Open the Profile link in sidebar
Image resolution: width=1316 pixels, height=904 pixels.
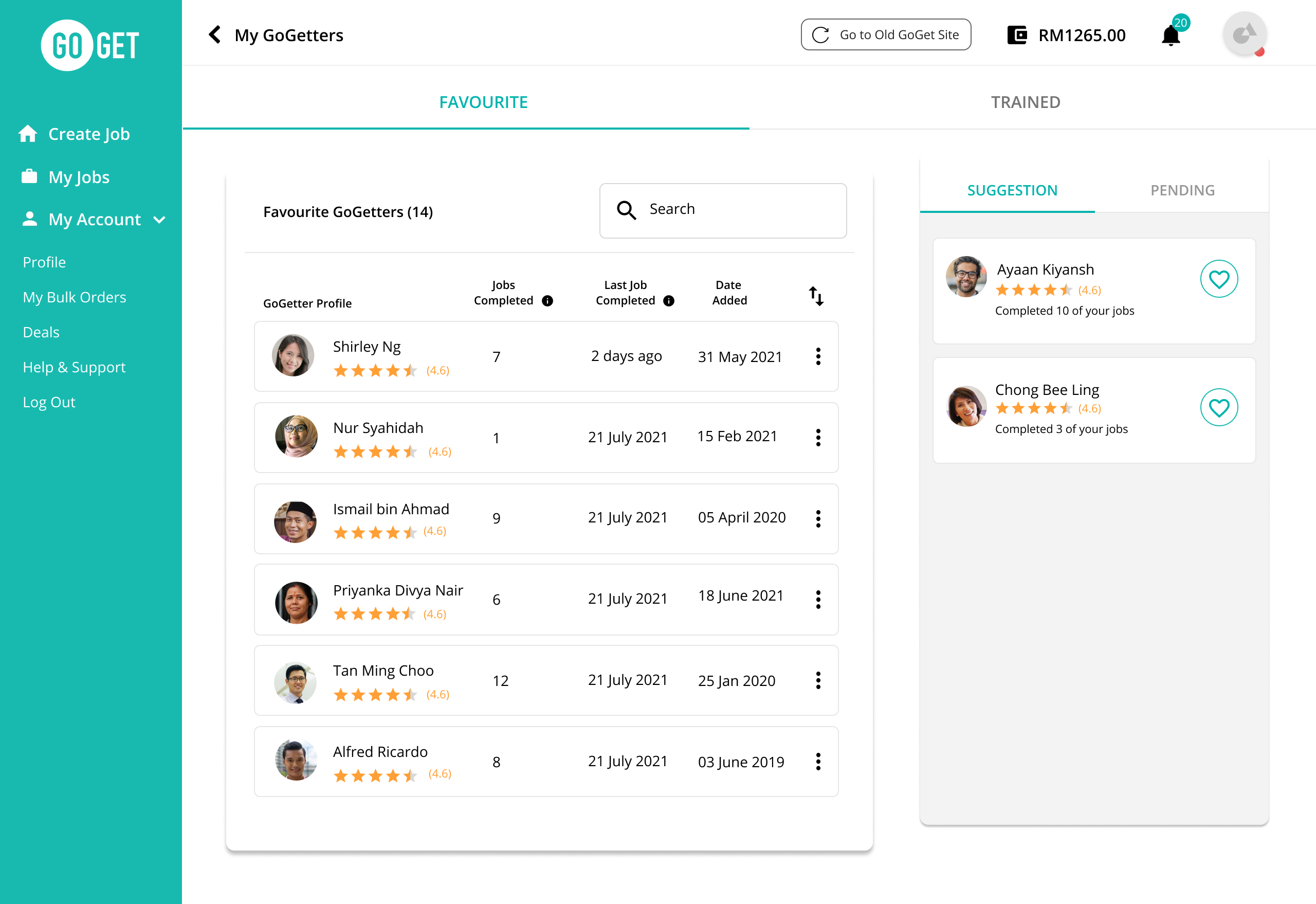click(44, 262)
